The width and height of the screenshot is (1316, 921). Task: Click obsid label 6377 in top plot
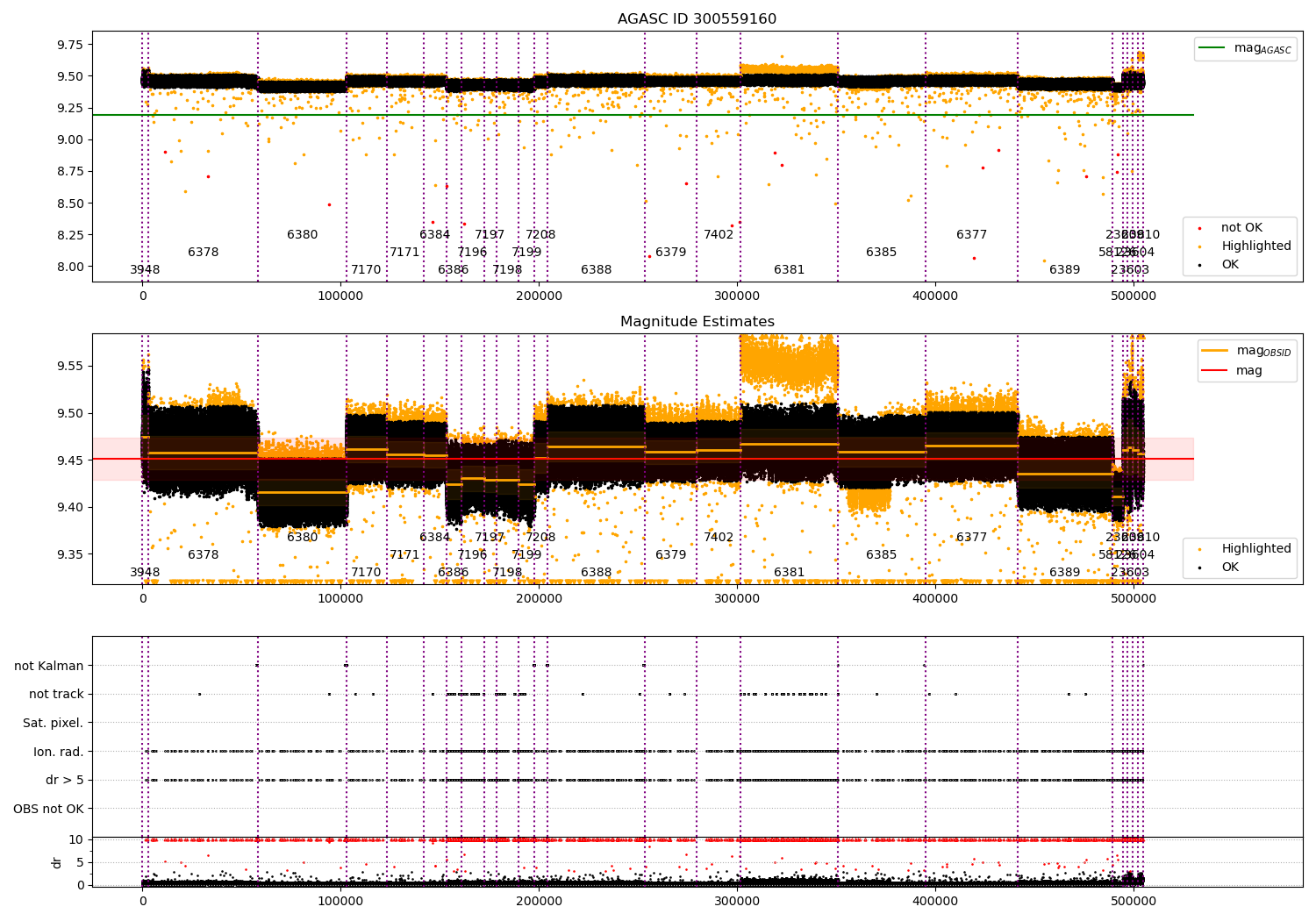(x=972, y=235)
